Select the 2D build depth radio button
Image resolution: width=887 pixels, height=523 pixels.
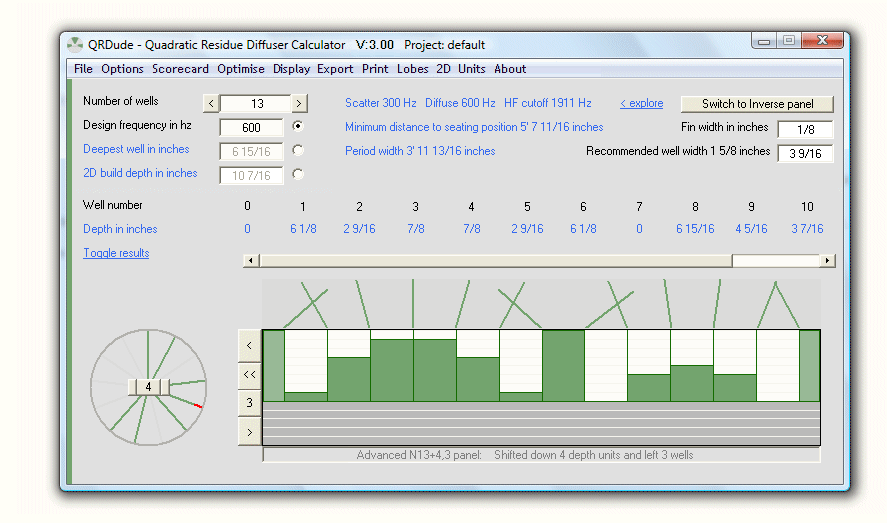(298, 174)
